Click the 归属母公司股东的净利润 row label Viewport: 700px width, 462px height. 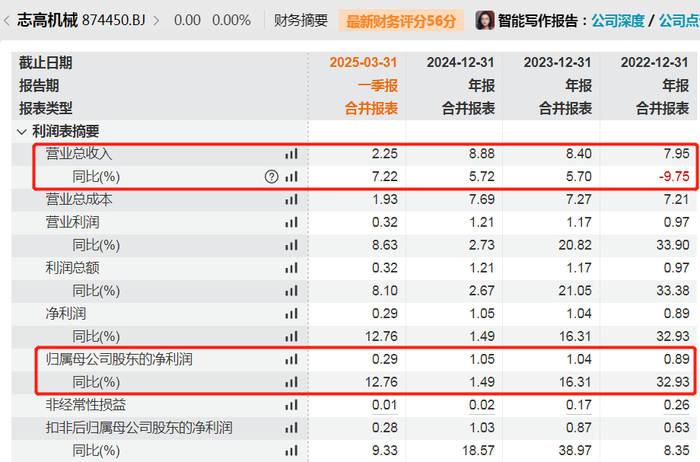[119, 359]
